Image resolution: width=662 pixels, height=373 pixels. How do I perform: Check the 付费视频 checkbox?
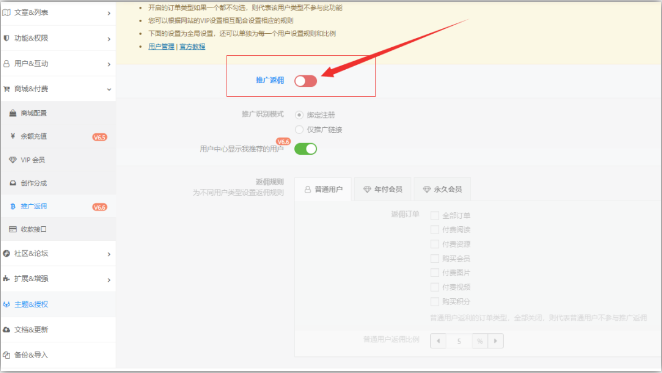click(x=434, y=287)
